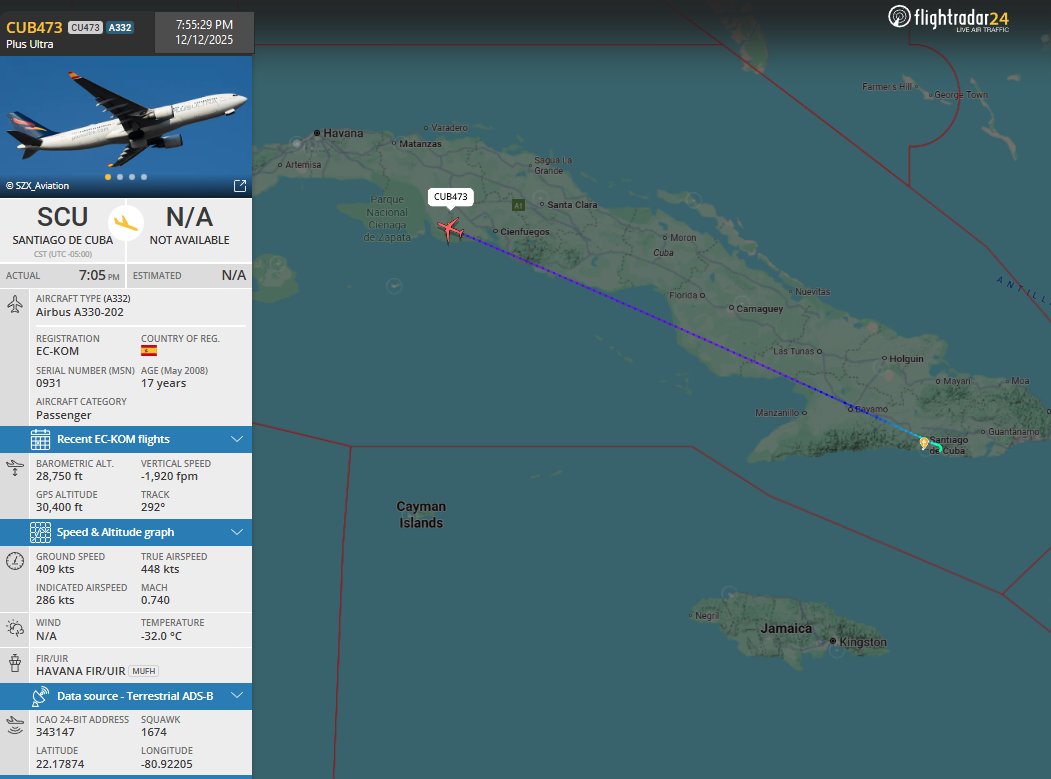1051x779 pixels.
Task: Toggle the Data source Terrestrial ADS-B chevron
Action: tap(237, 696)
